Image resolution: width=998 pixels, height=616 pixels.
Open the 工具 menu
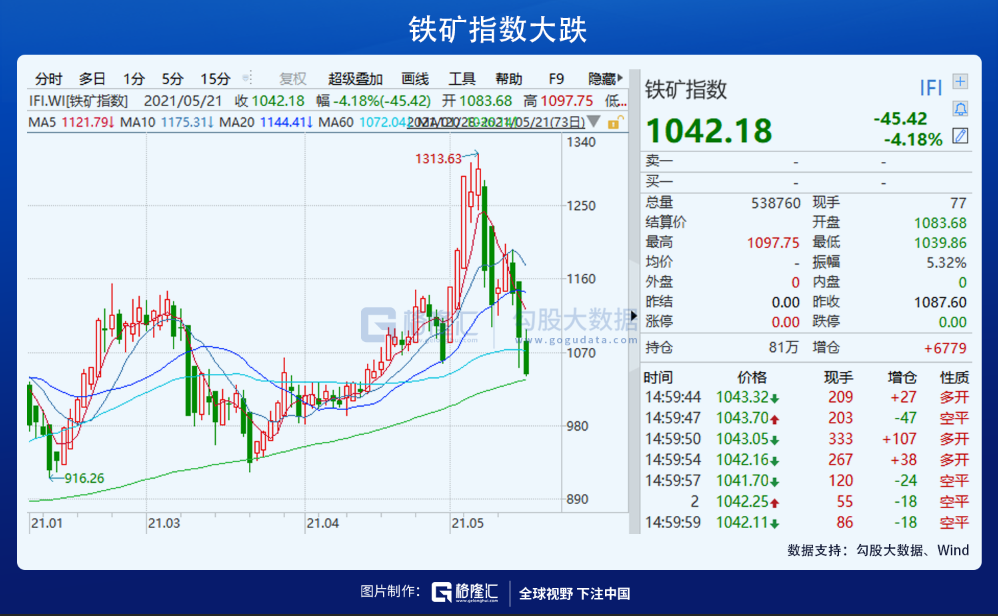[462, 79]
